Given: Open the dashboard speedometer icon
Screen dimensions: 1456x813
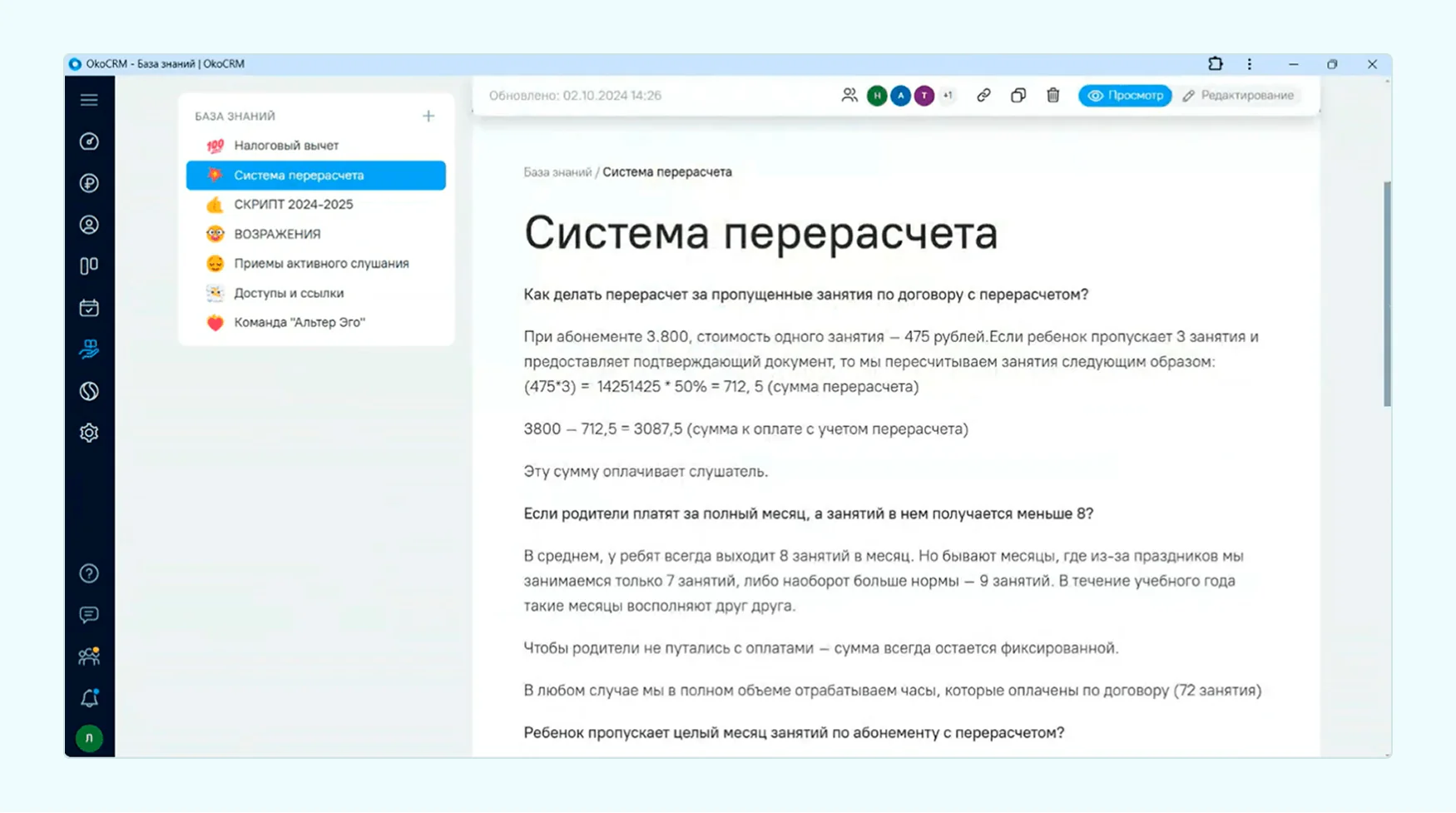Looking at the screenshot, I should [x=89, y=141].
